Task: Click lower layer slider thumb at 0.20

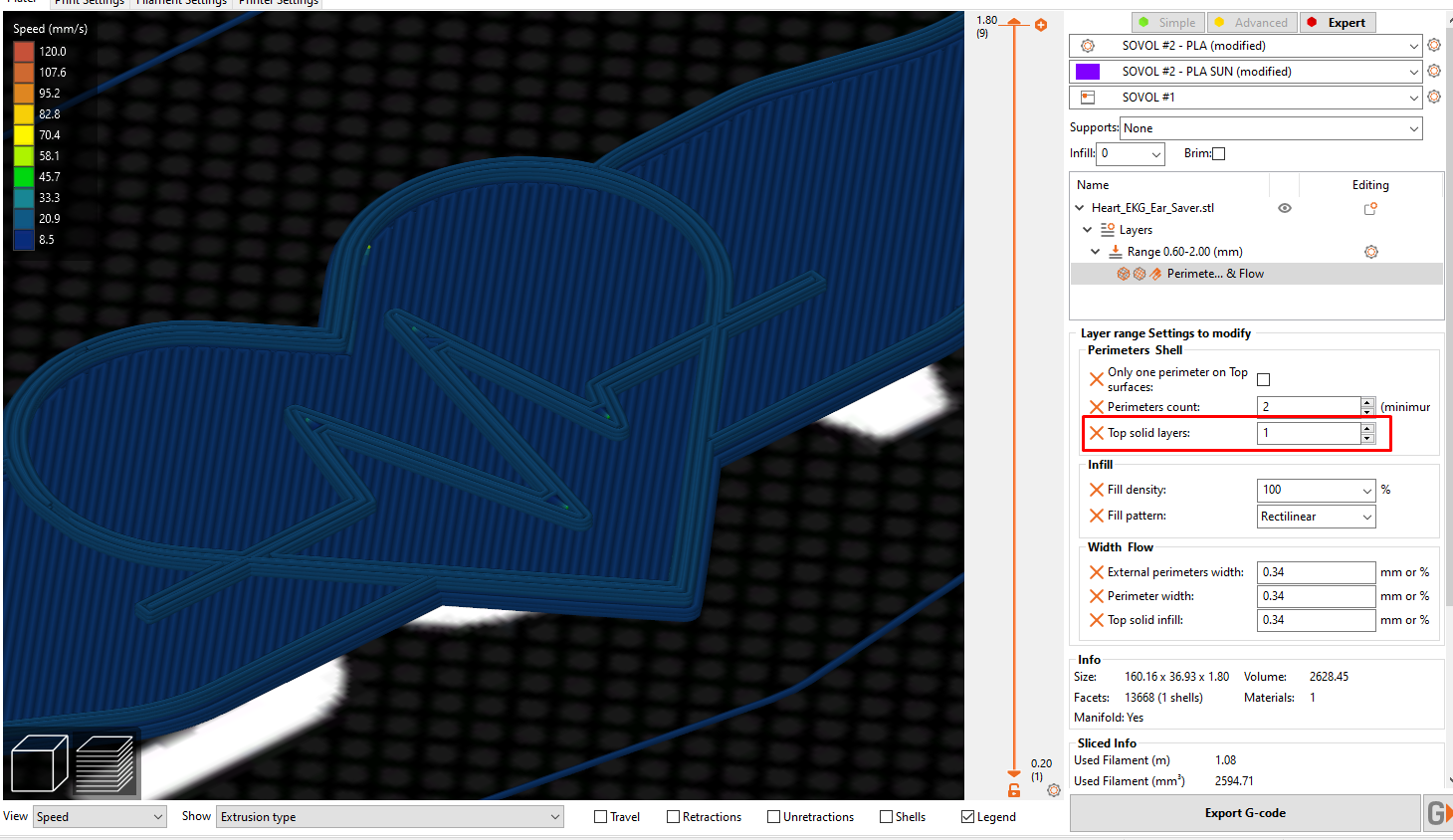Action: (x=1014, y=773)
